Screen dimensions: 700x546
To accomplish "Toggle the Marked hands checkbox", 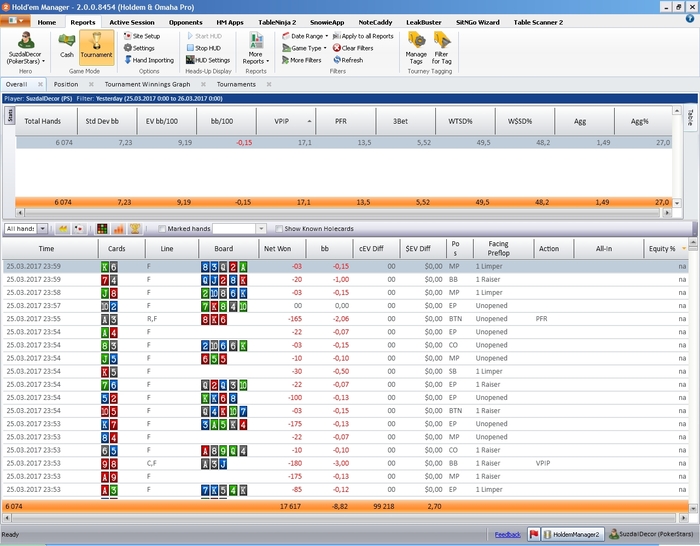I will click(162, 229).
